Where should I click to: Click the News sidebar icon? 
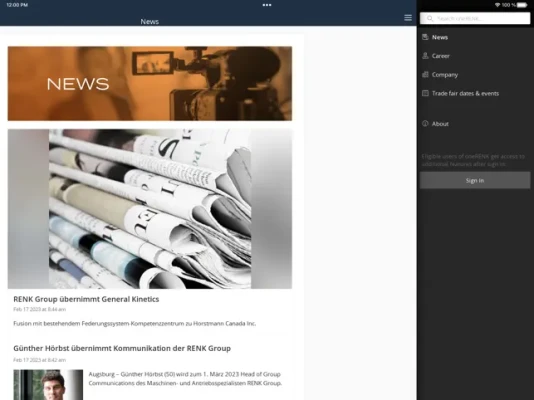pyautogui.click(x=425, y=37)
